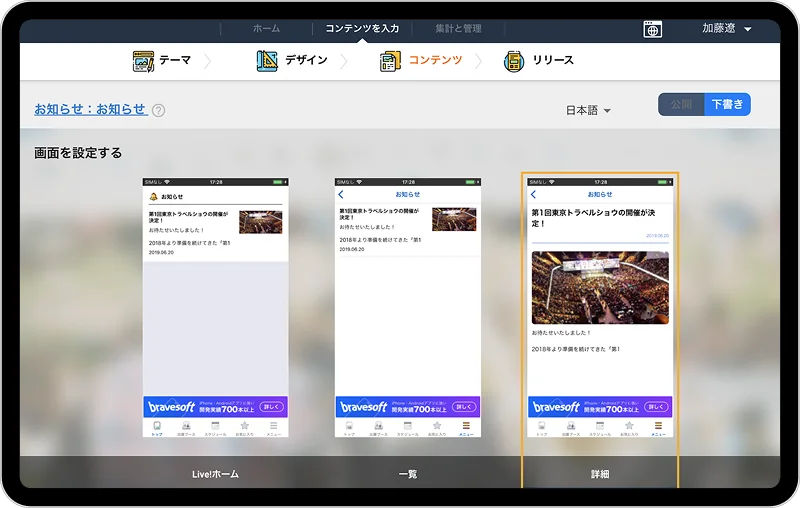Tap back arrow in 詳細 preview
The width and height of the screenshot is (800, 508).
[x=534, y=194]
